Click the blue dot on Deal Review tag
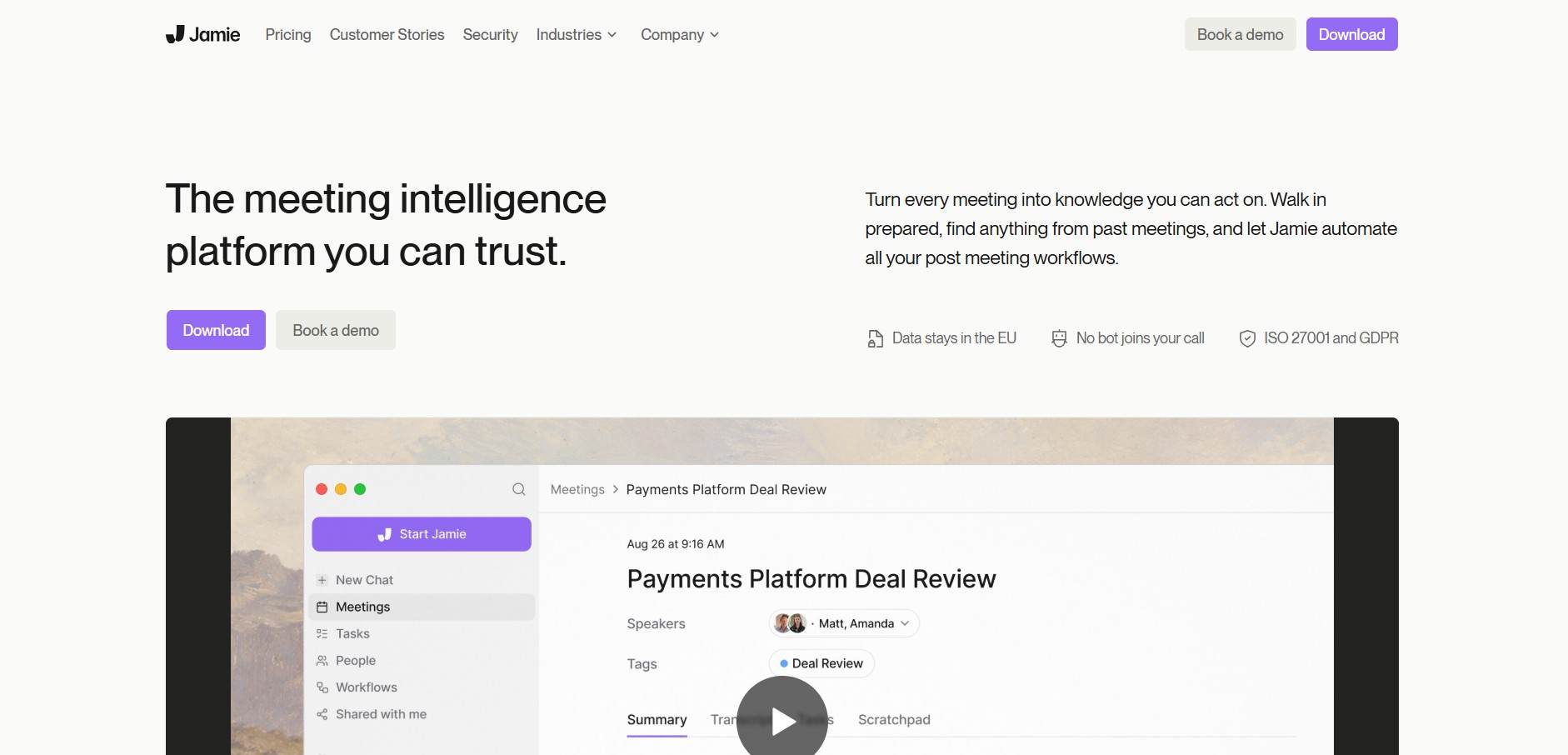 tap(784, 663)
